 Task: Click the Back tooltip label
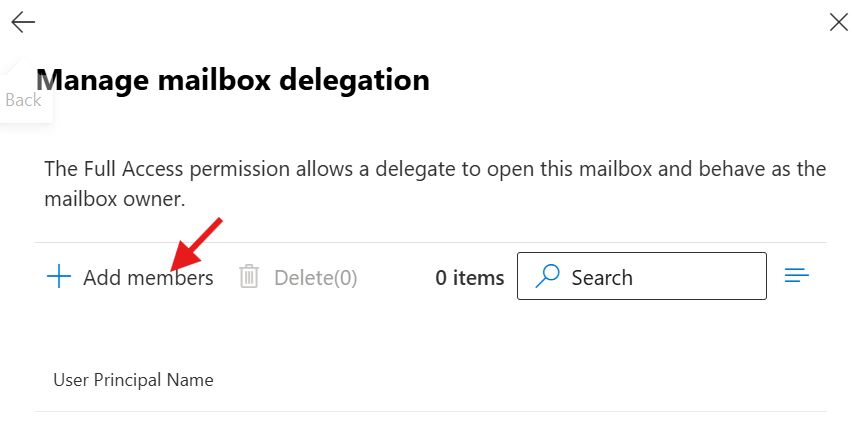[x=23, y=100]
